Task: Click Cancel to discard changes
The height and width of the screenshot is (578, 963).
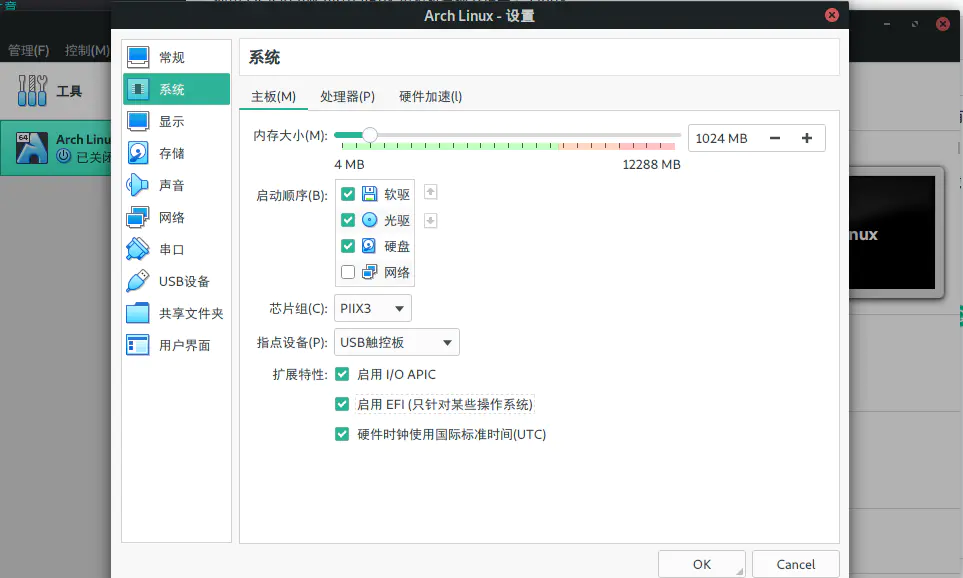Action: pyautogui.click(x=795, y=563)
